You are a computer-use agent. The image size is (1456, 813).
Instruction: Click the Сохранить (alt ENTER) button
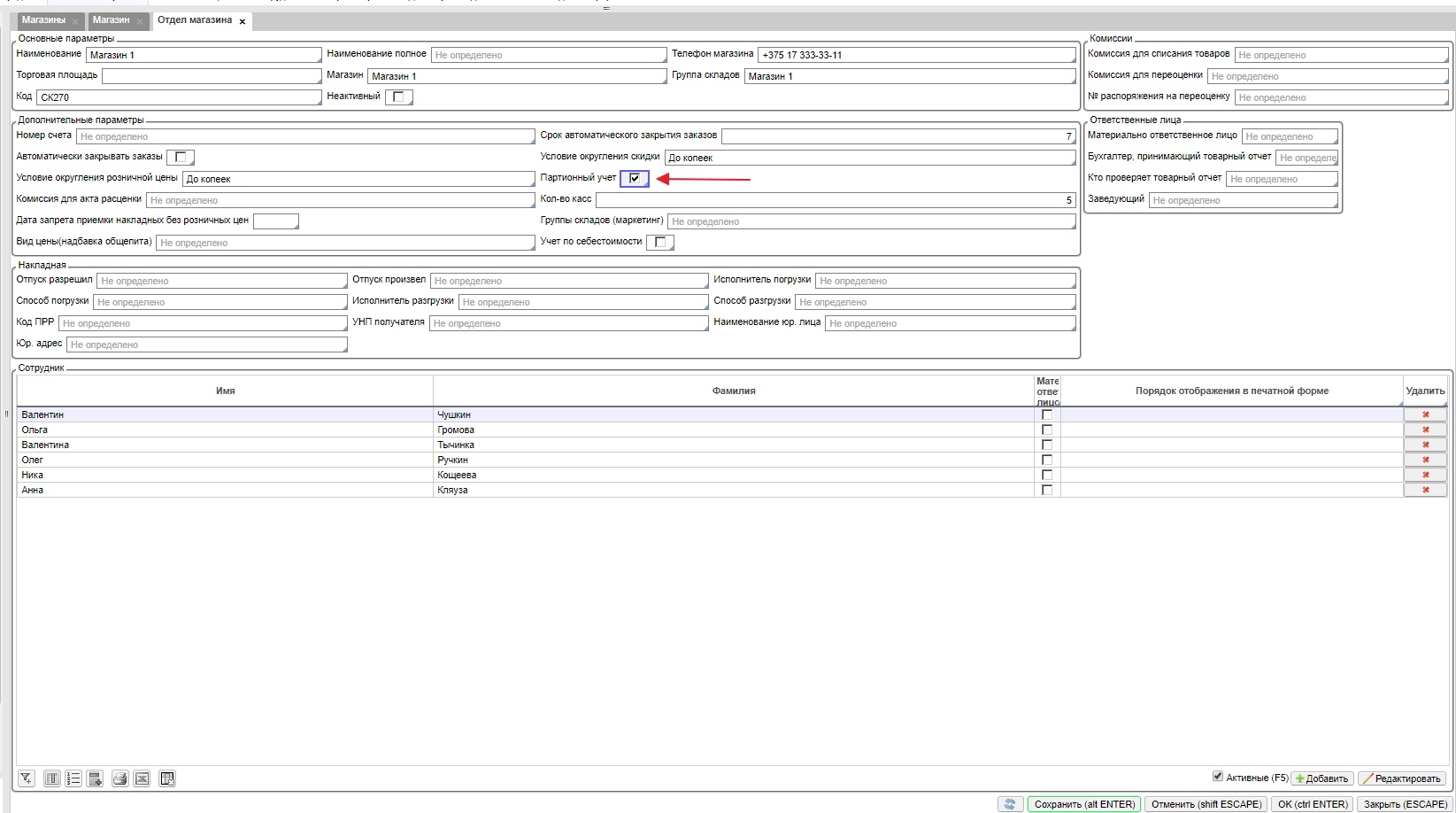pos(1083,804)
